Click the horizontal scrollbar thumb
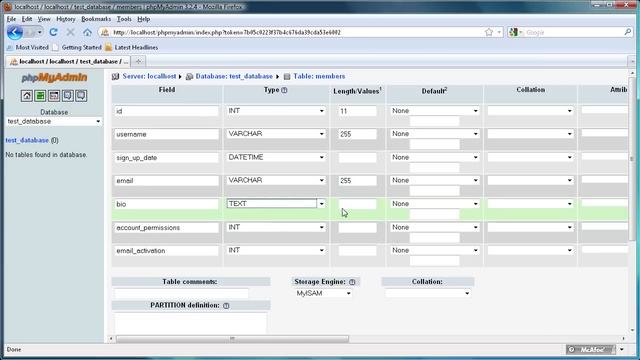 [232, 339]
